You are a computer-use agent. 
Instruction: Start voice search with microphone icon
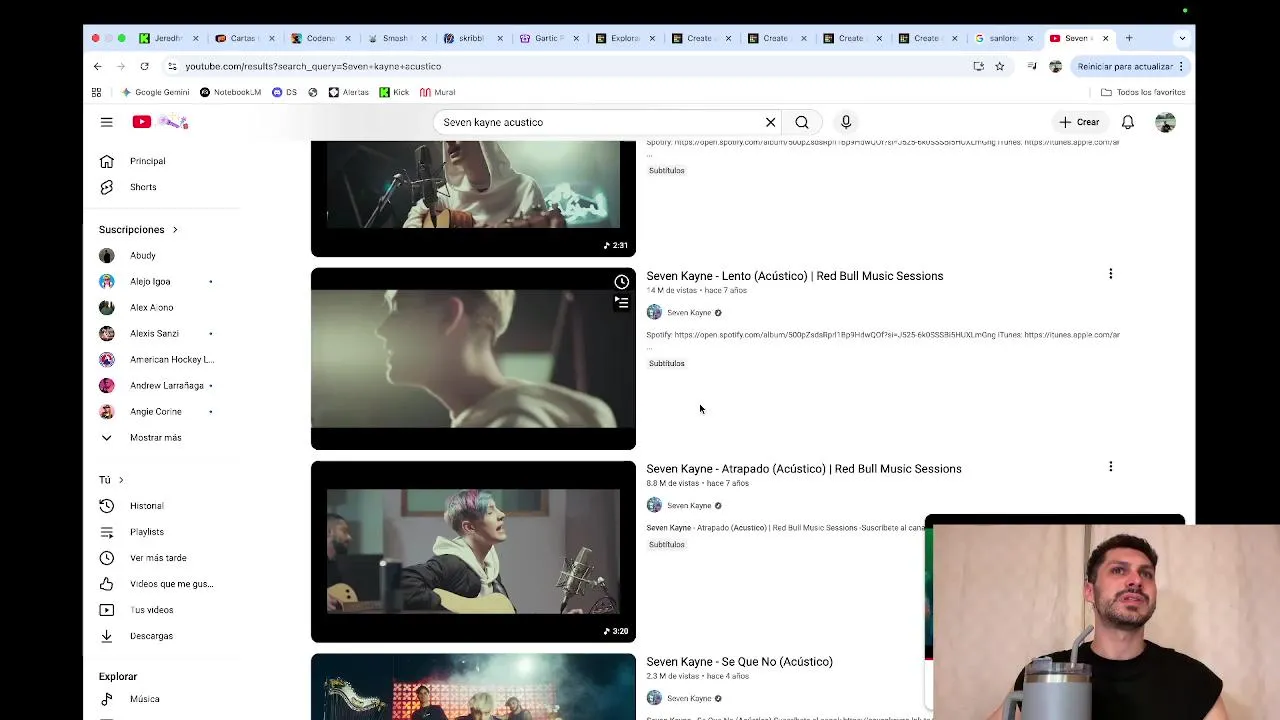coord(846,122)
